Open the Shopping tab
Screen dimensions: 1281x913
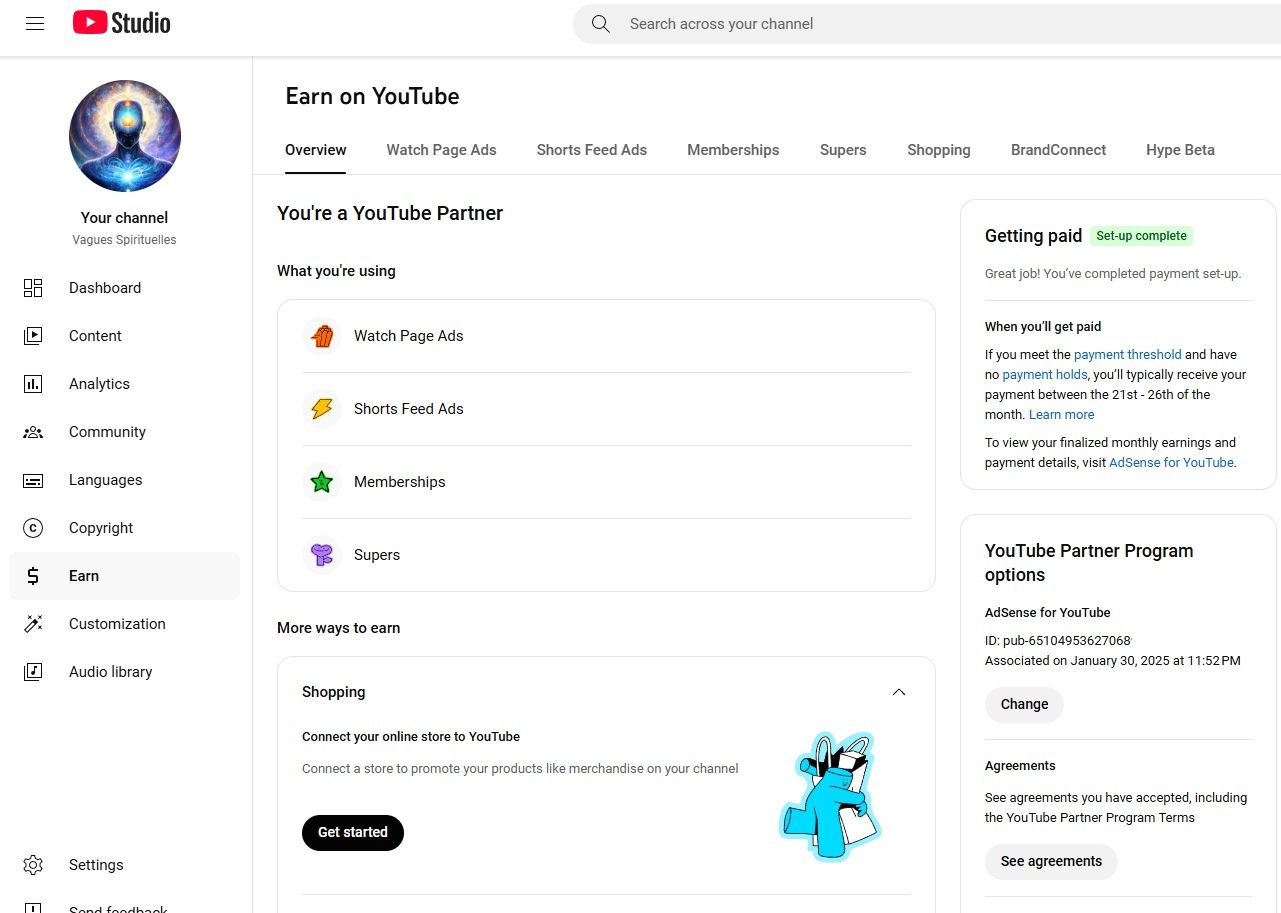939,150
